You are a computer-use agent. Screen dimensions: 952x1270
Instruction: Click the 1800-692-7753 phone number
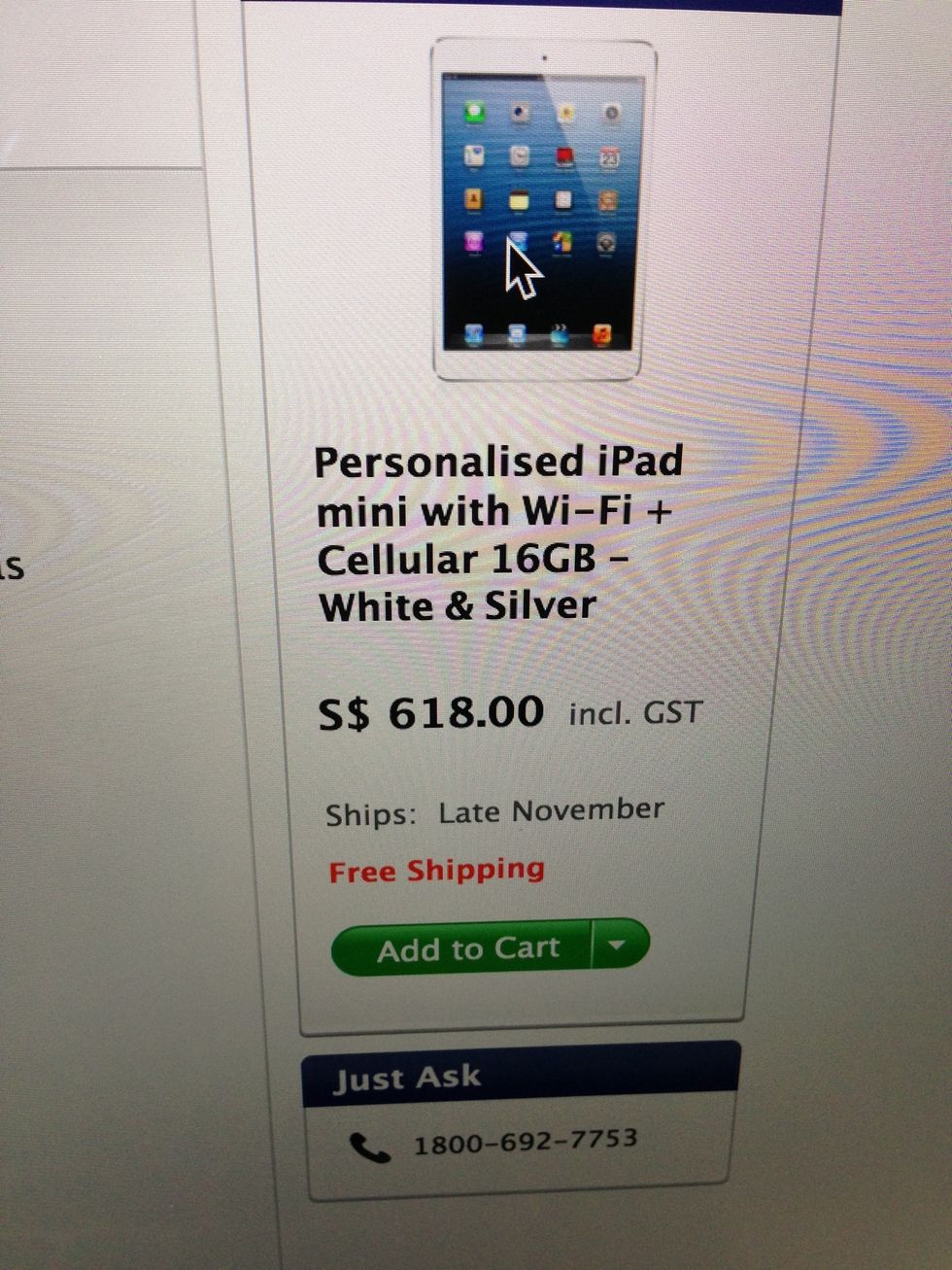526,1142
